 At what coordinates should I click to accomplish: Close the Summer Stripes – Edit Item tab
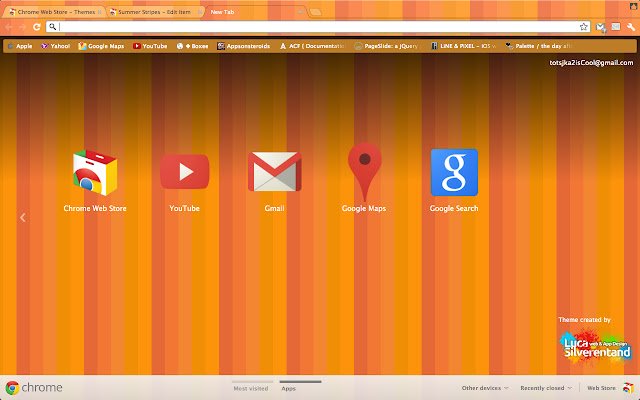click(199, 12)
